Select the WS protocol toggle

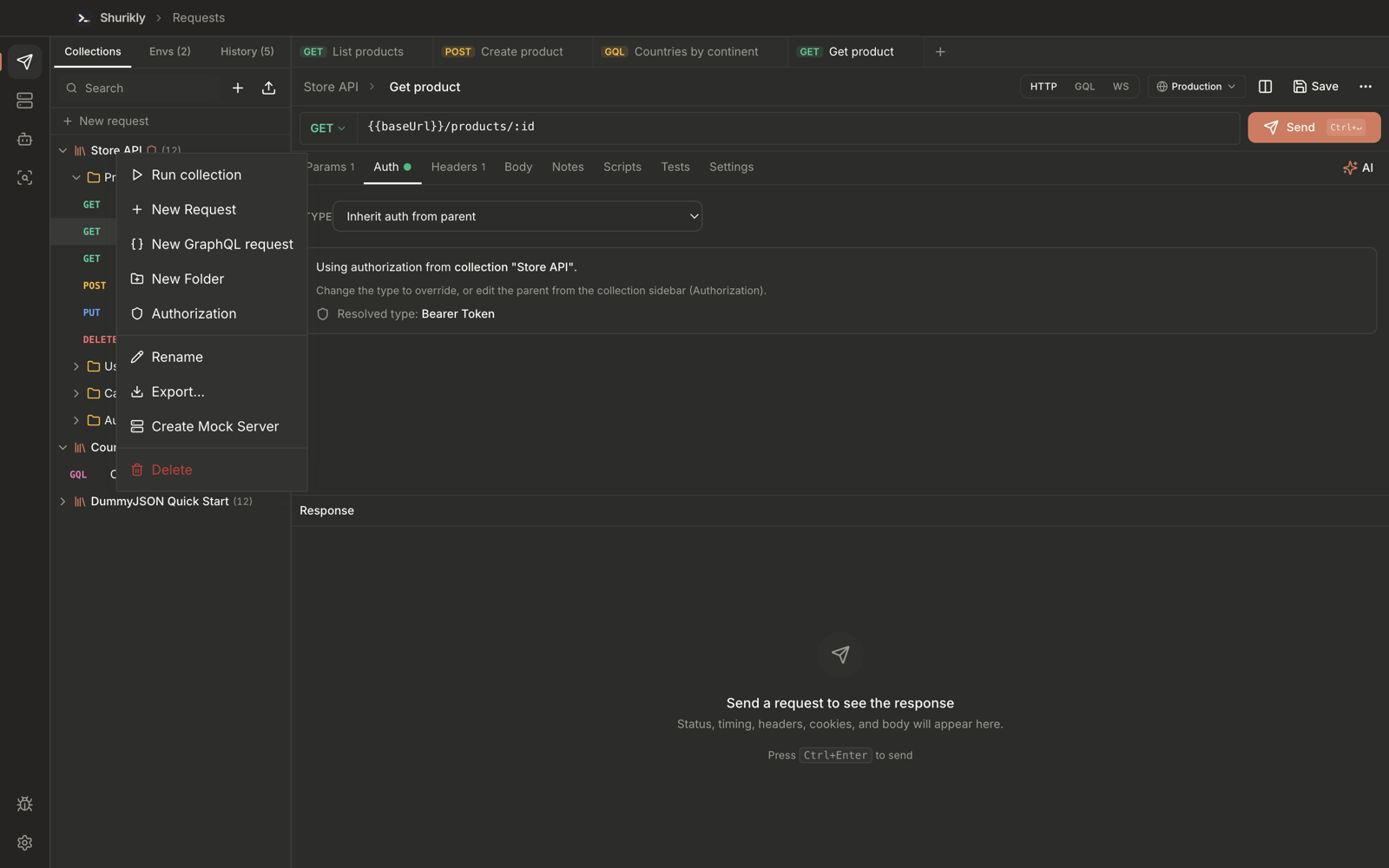point(1121,87)
